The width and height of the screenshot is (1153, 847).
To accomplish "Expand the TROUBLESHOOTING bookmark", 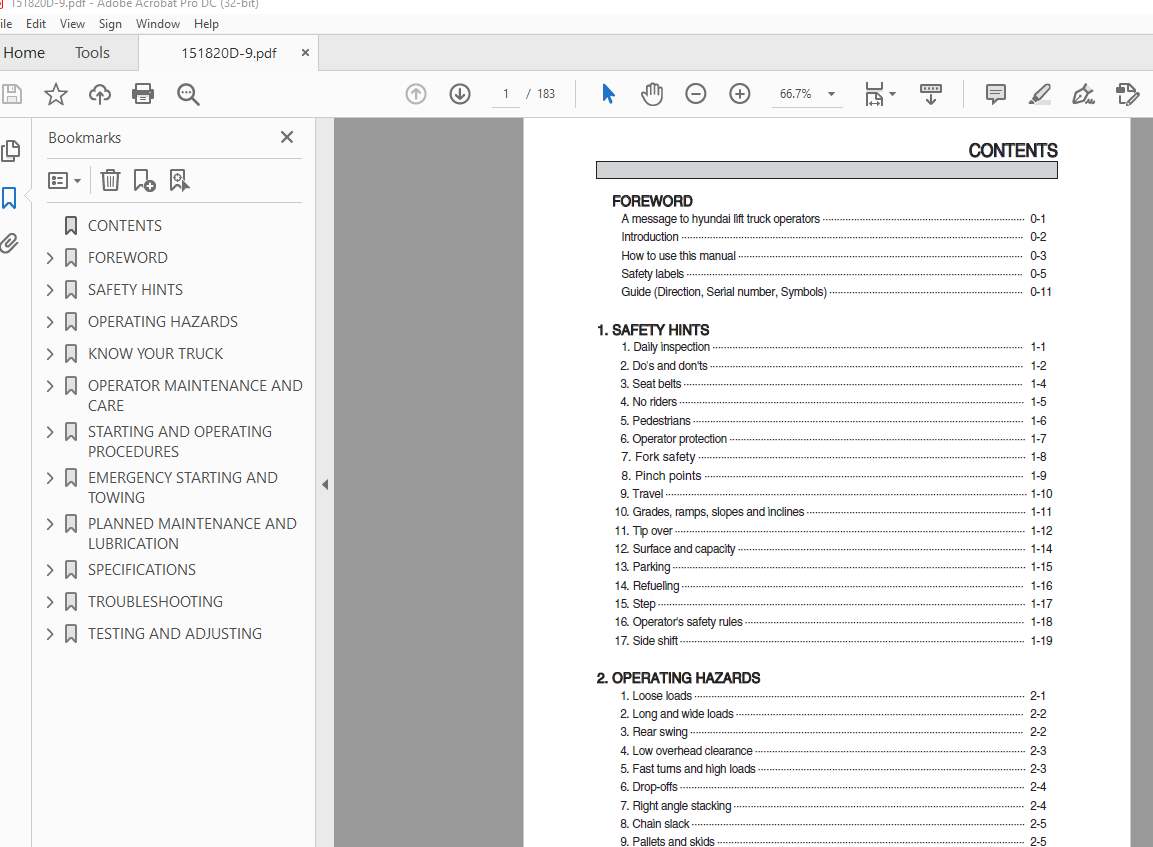I will point(50,602).
